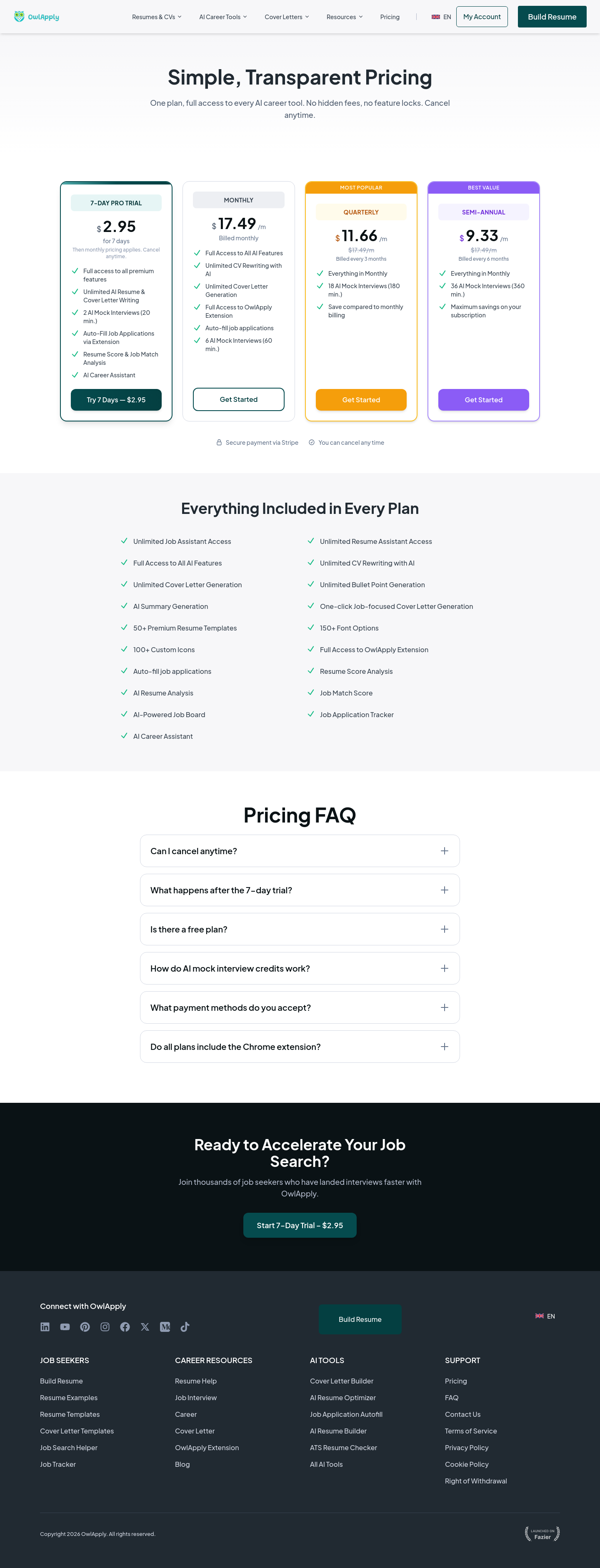Expand 'Is there a free plan?' FAQ
This screenshot has width=600, height=1568.
[x=300, y=929]
